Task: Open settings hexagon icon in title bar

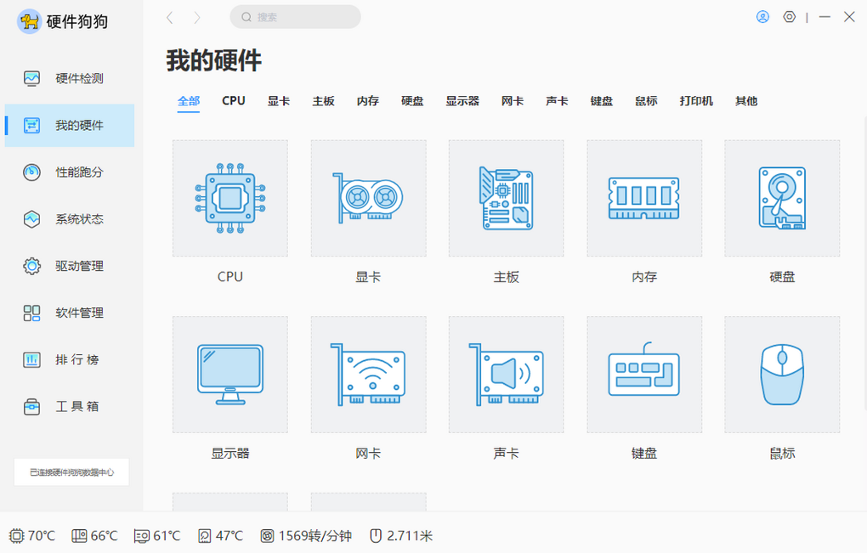Action: tap(790, 17)
